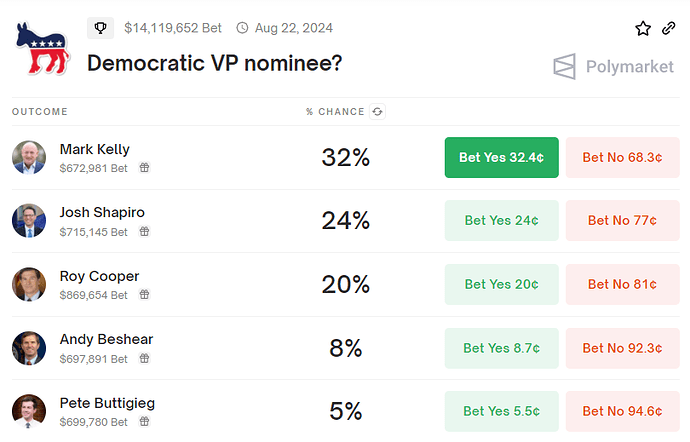Open the gift icon under Andy Beshear

[x=144, y=359]
